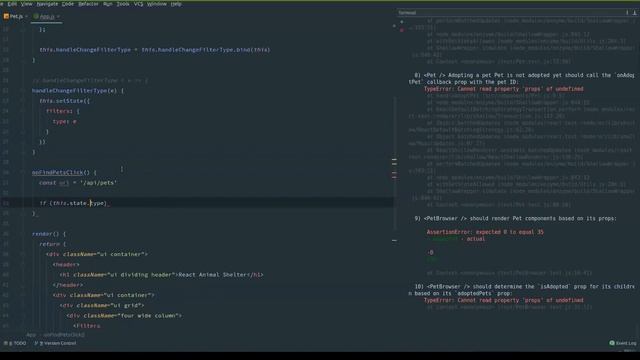This screenshot has height=360, width=640.
Task: Switch to the Pet.js editor tab
Action: click(x=17, y=16)
